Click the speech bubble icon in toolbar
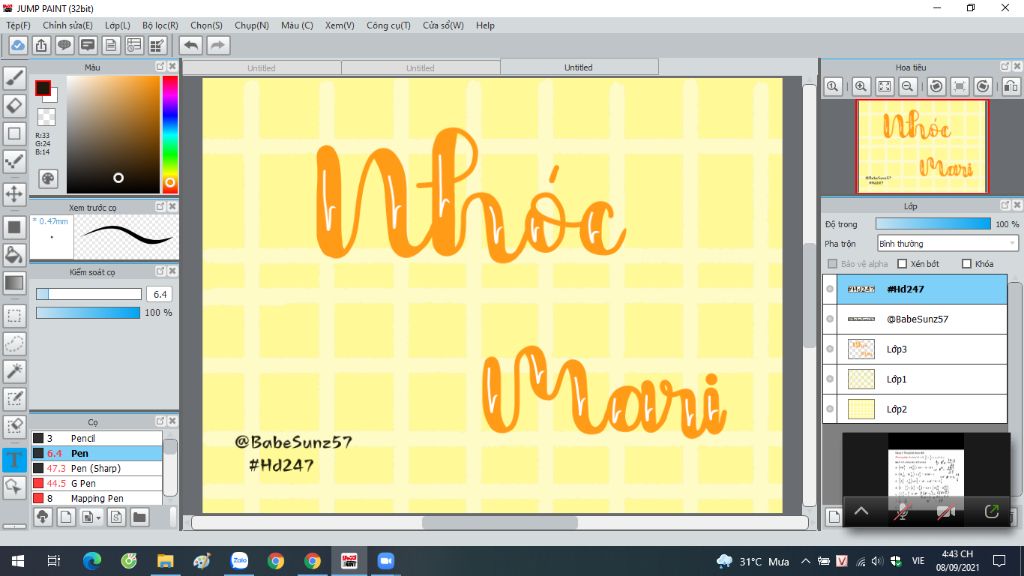This screenshot has height=576, width=1024. point(64,46)
